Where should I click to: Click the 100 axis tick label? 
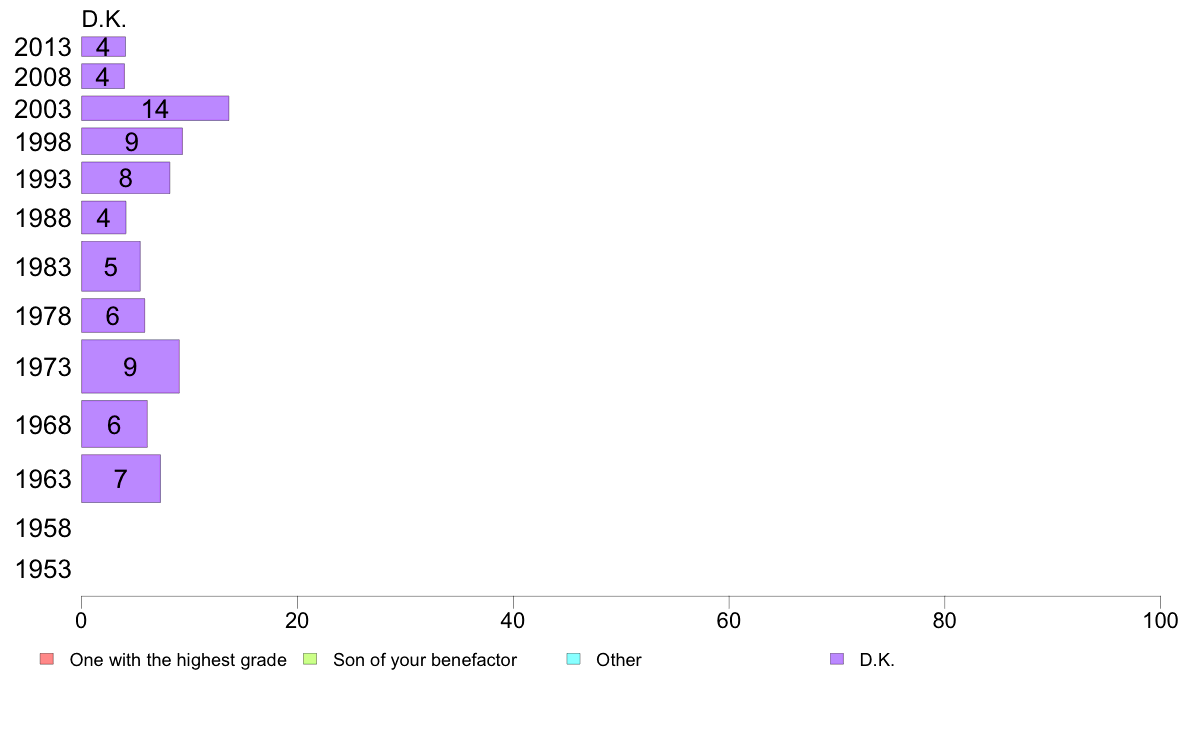pyautogui.click(x=1160, y=621)
